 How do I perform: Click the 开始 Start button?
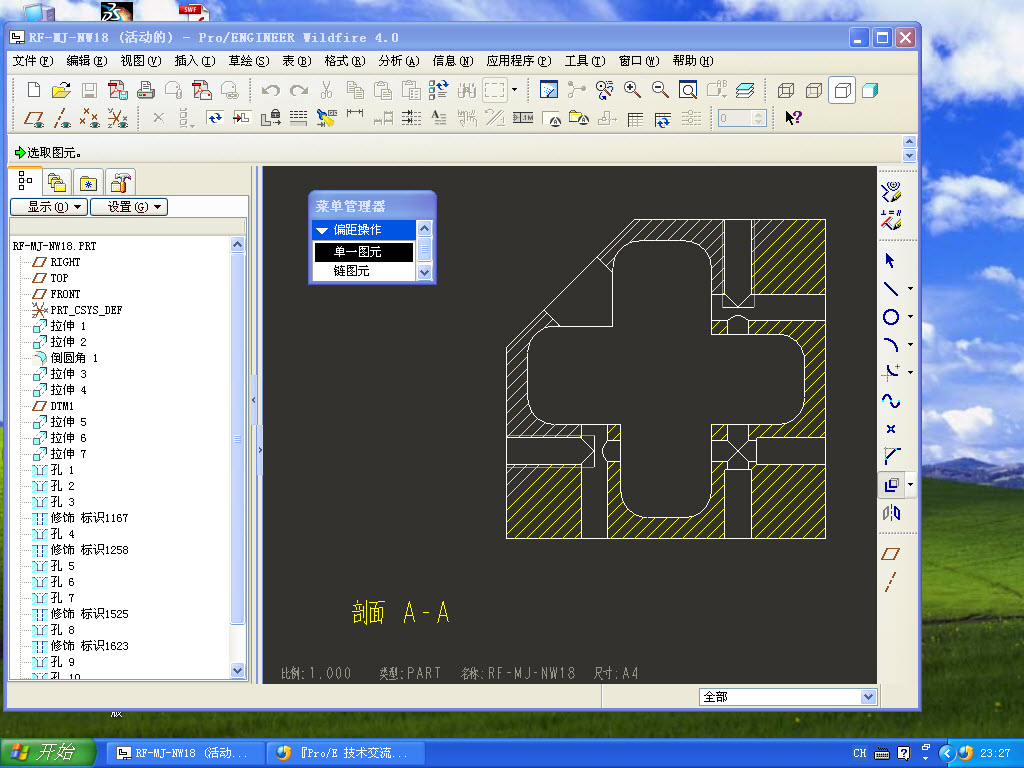coord(48,753)
